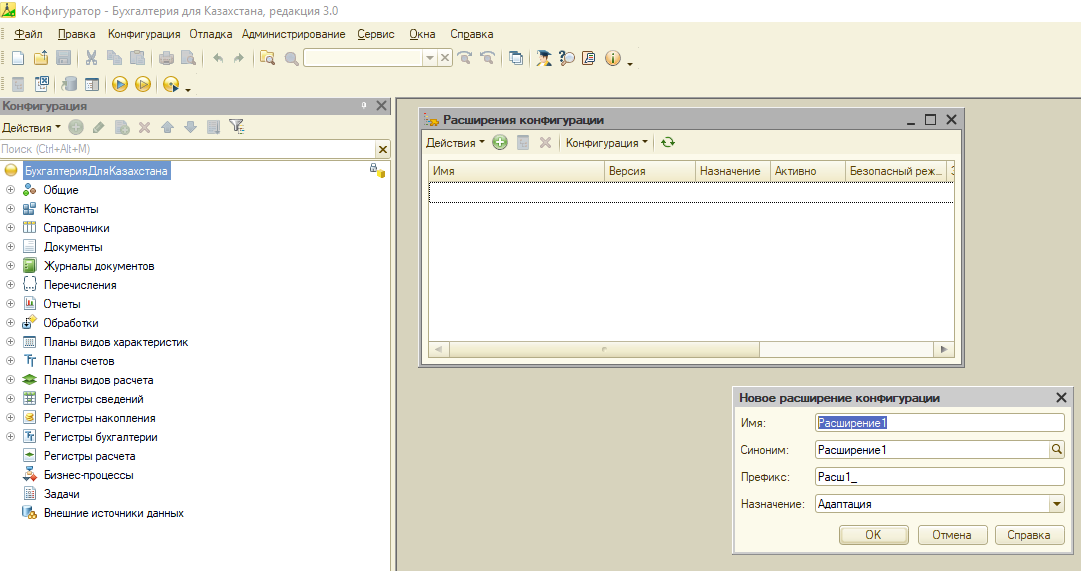Expand the Справочники tree node
The width and height of the screenshot is (1081, 571).
[x=10, y=228]
